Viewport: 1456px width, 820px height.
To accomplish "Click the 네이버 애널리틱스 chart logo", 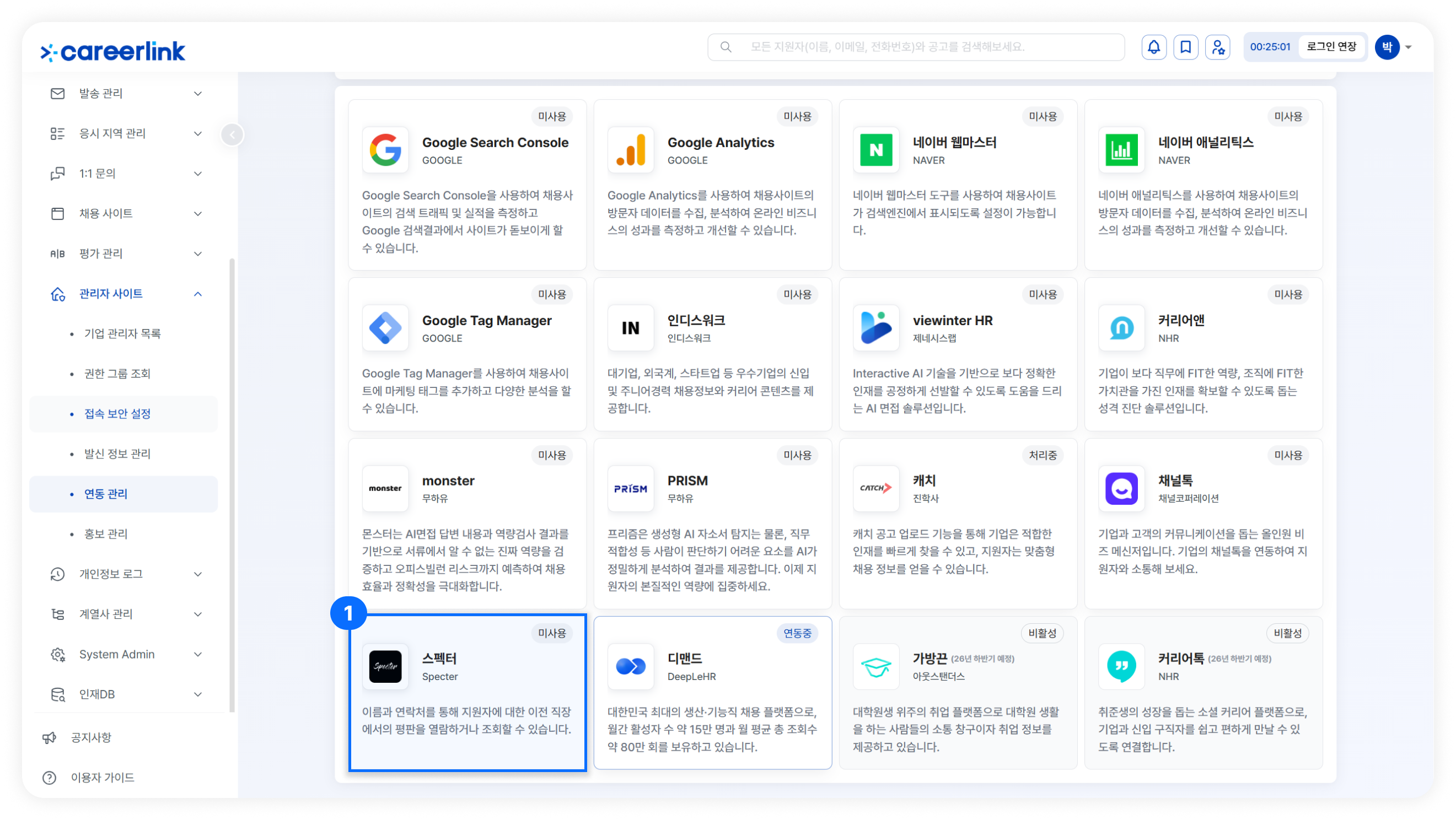I will (x=1121, y=150).
